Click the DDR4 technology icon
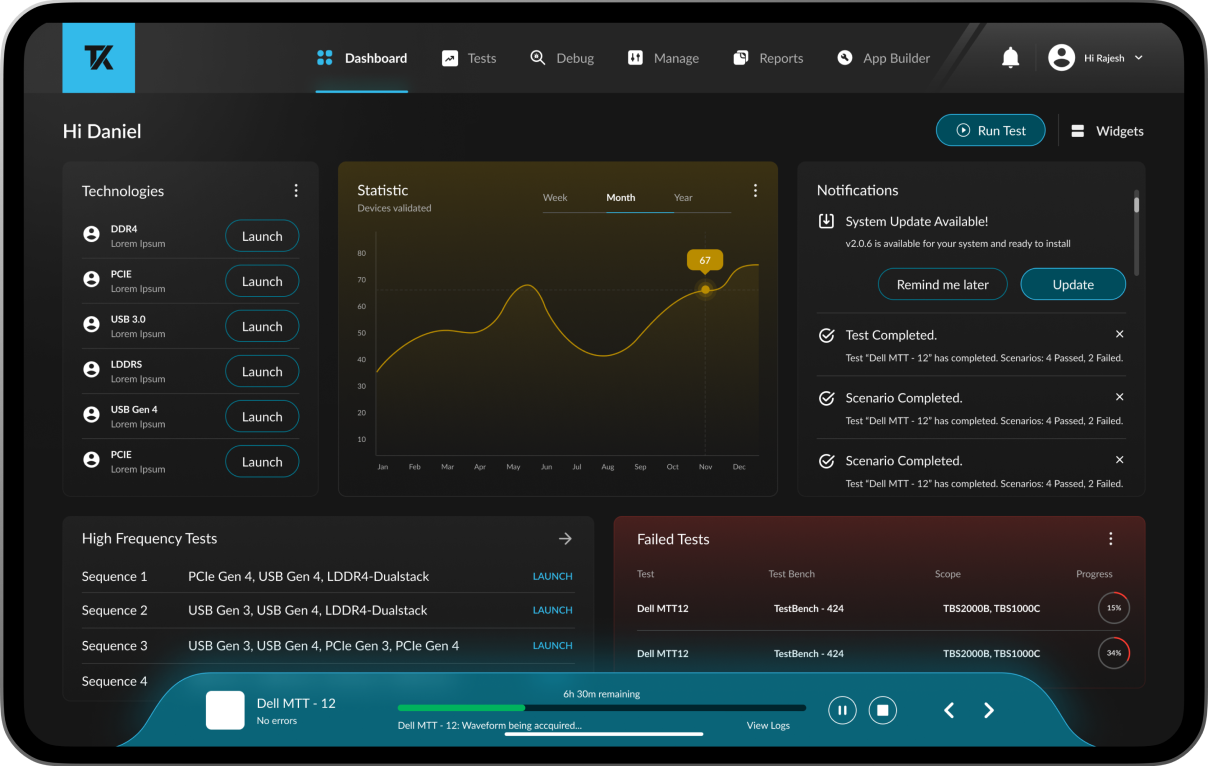This screenshot has height=766, width=1208. 90,235
